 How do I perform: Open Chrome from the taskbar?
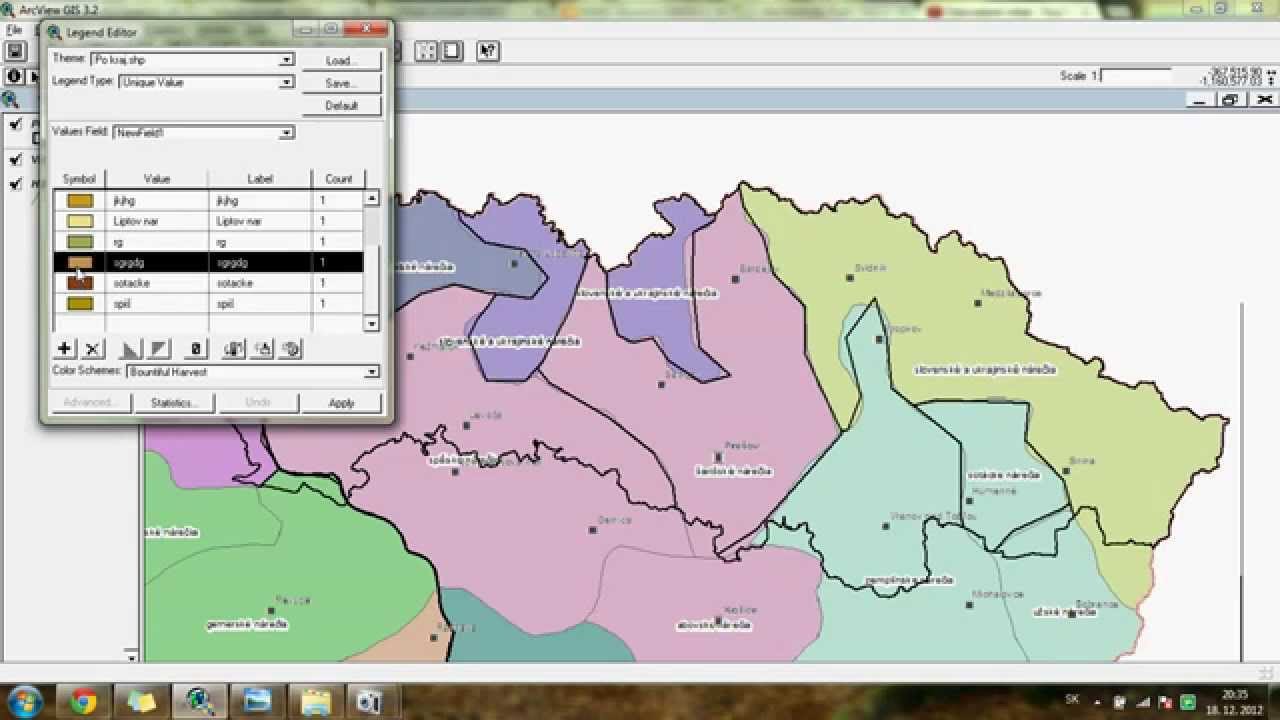(84, 701)
